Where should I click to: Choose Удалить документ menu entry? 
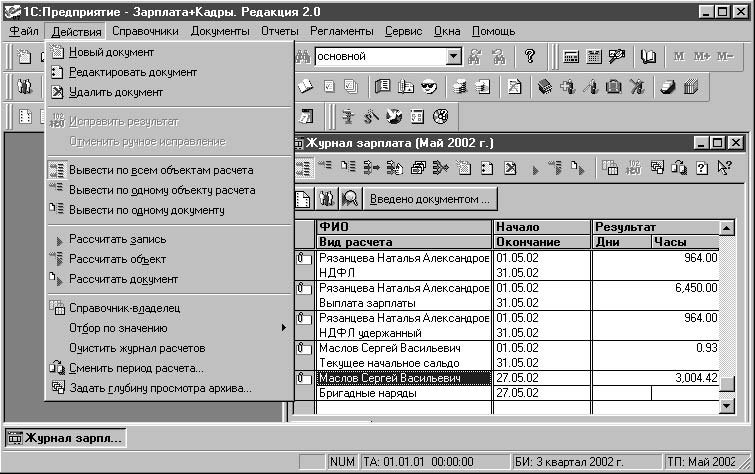(169, 92)
